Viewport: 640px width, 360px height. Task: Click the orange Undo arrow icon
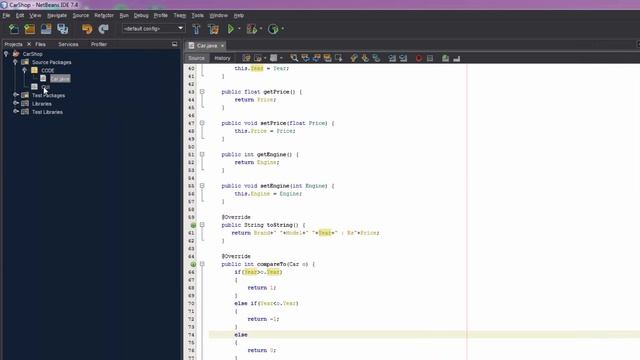tap(87, 29)
